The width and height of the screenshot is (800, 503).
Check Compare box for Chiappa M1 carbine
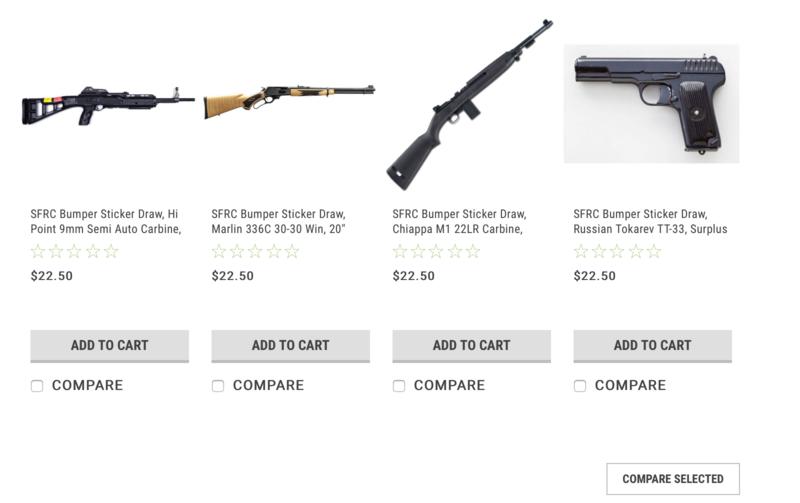tap(399, 386)
